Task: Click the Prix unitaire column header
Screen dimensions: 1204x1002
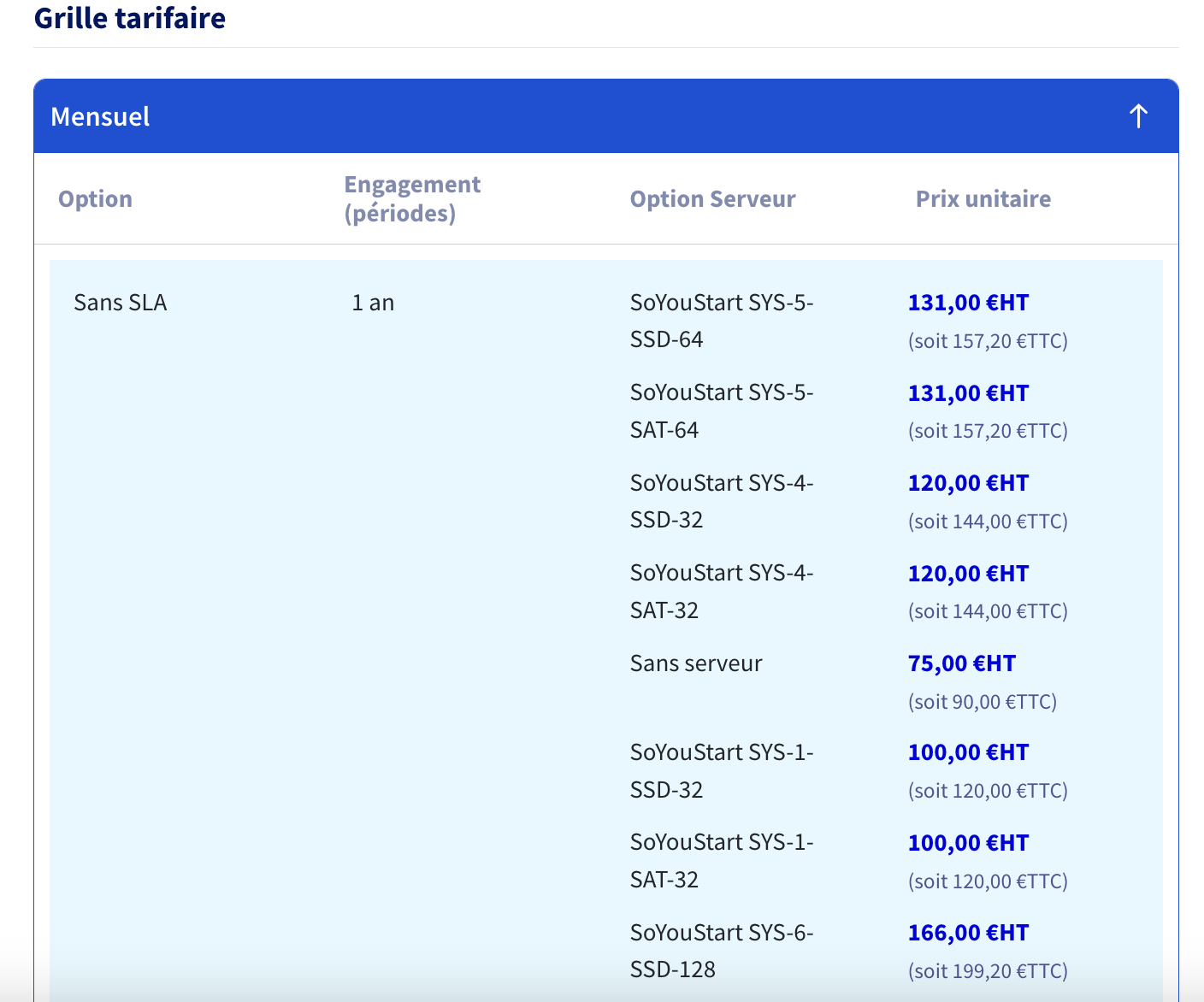Action: pos(983,199)
